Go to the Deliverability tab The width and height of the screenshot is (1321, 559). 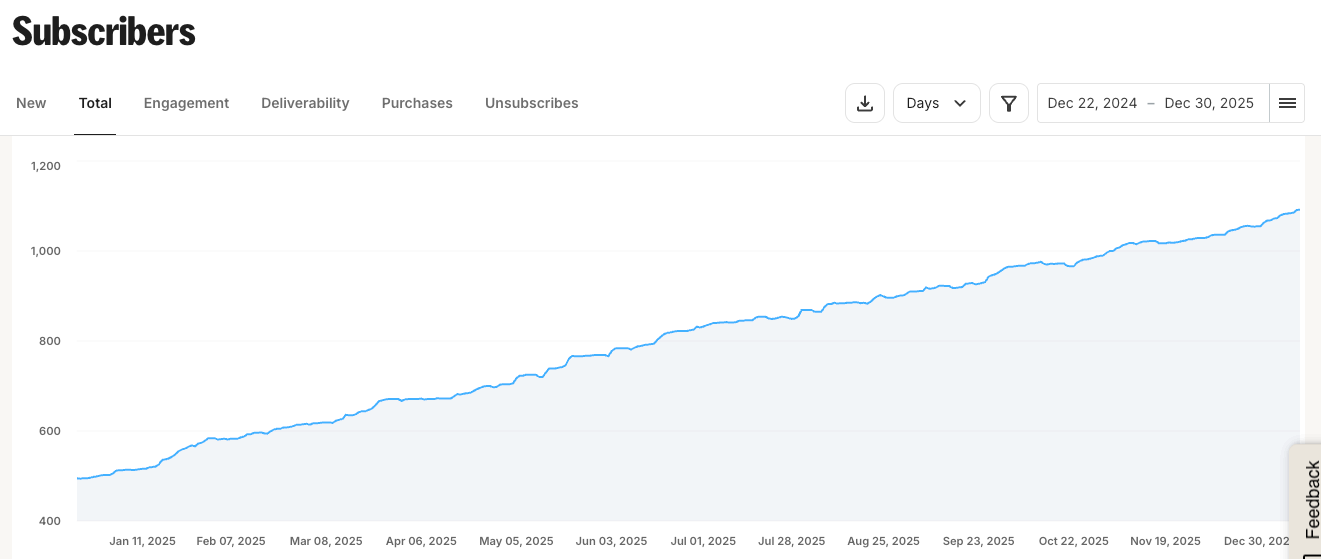tap(305, 103)
